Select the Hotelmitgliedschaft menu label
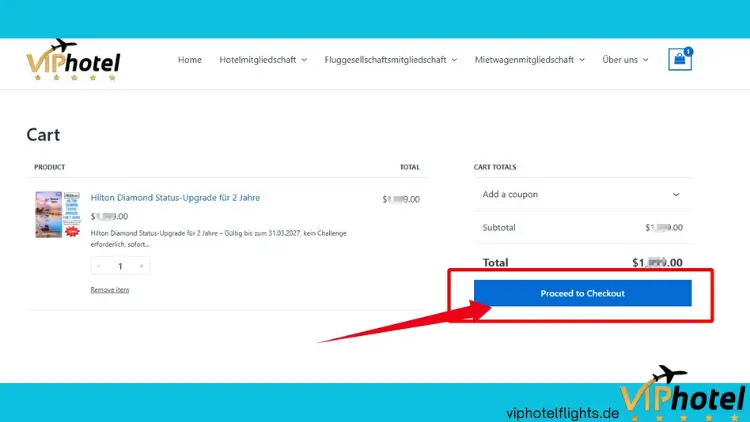 258,60
